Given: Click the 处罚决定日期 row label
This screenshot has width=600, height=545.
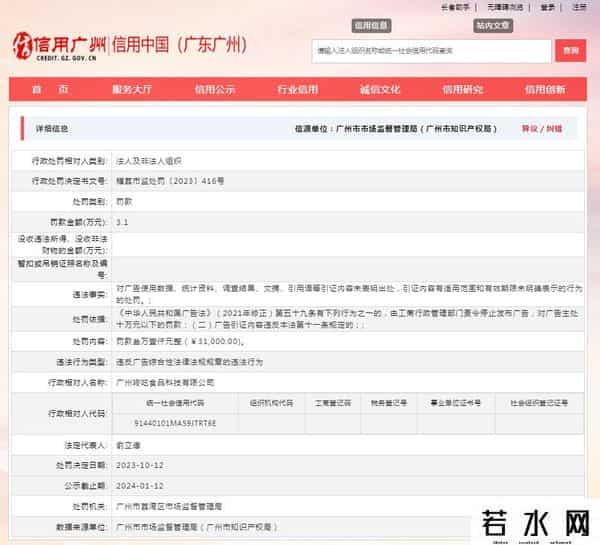Looking at the screenshot, I should 81,465.
